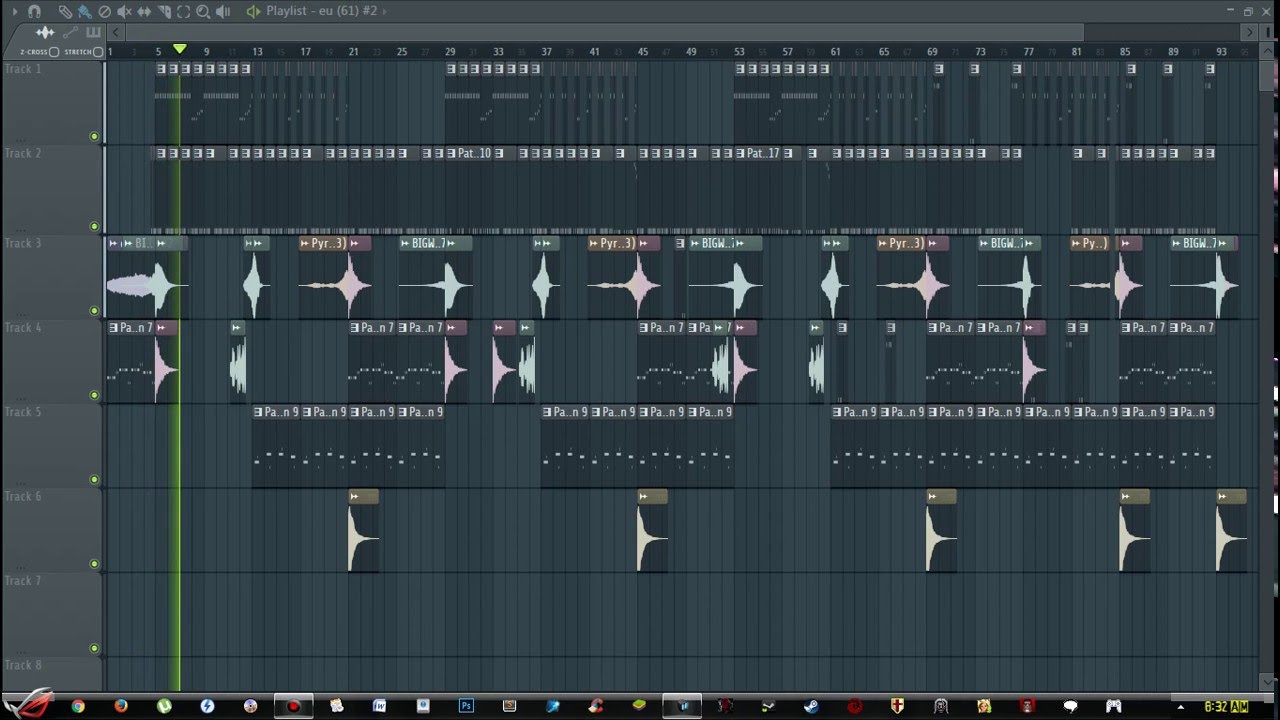This screenshot has width=1280, height=720.
Task: Click the horizontal playlist scrollbar
Action: tap(604, 33)
